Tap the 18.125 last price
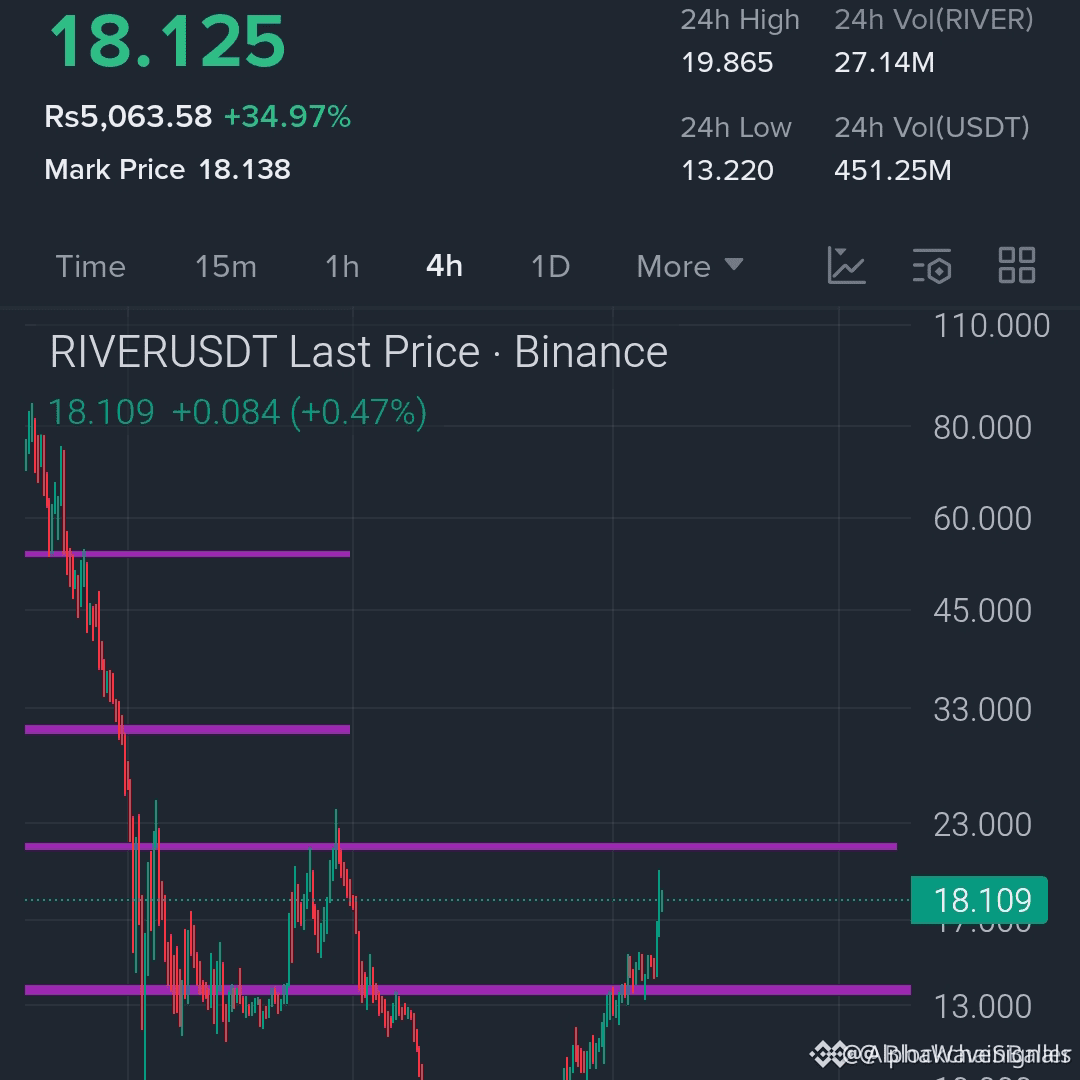 tap(167, 42)
